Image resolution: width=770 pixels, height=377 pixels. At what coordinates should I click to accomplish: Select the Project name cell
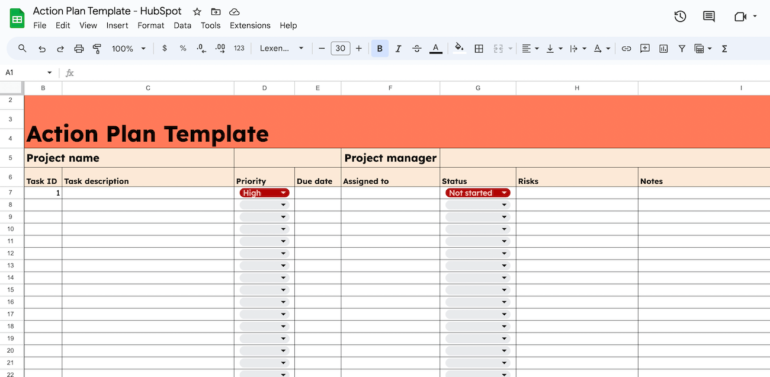click(x=129, y=158)
